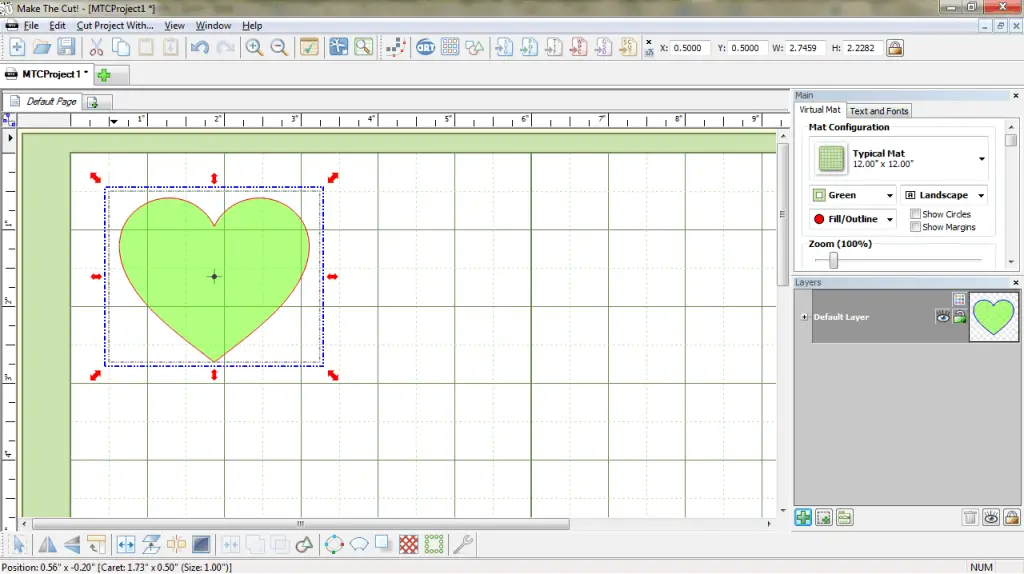1024x574 pixels.
Task: Enable the Show Margins checkbox
Action: click(916, 227)
